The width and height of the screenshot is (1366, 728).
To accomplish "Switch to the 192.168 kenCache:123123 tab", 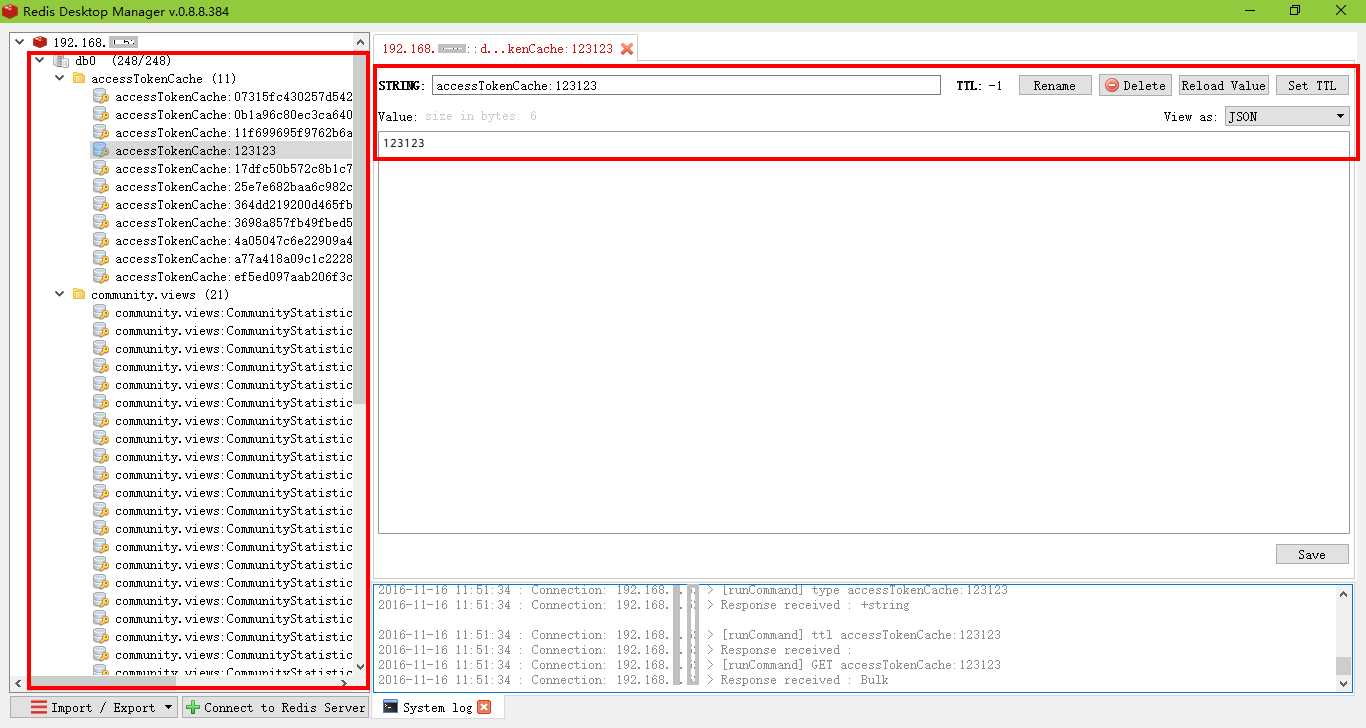I will click(507, 48).
